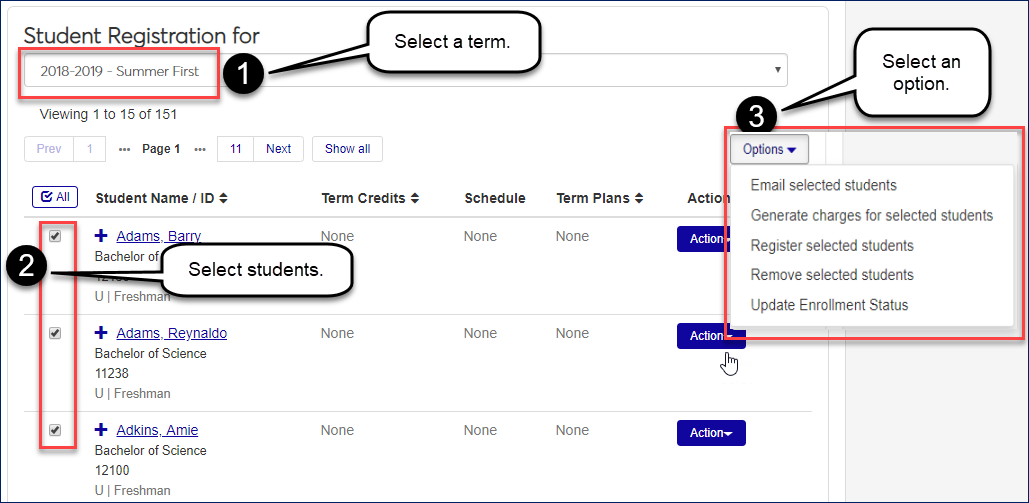Select Update Enrollment Status option
Viewport: 1029px width, 503px height.
pos(829,305)
